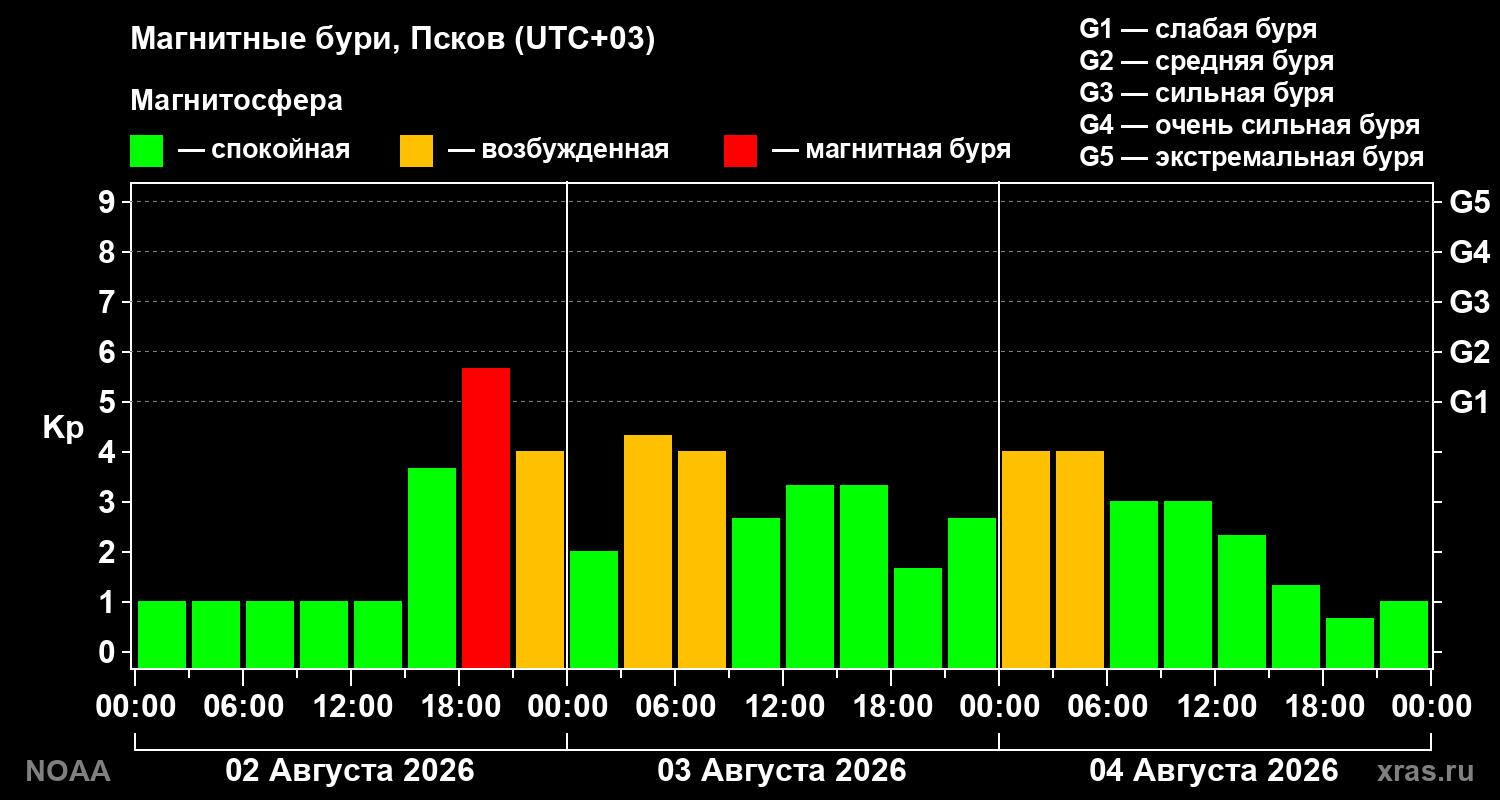The width and height of the screenshot is (1500, 800).
Task: Click the G5 scale label on right axis
Action: 1469,202
